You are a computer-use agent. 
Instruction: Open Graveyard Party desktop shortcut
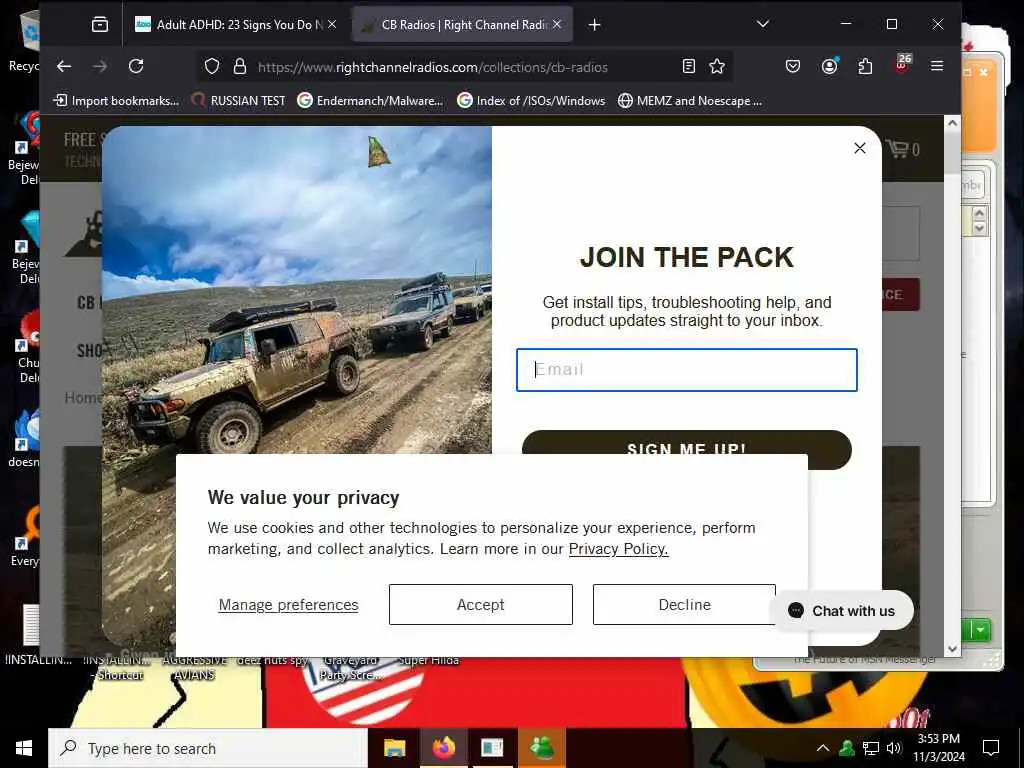coord(351,667)
